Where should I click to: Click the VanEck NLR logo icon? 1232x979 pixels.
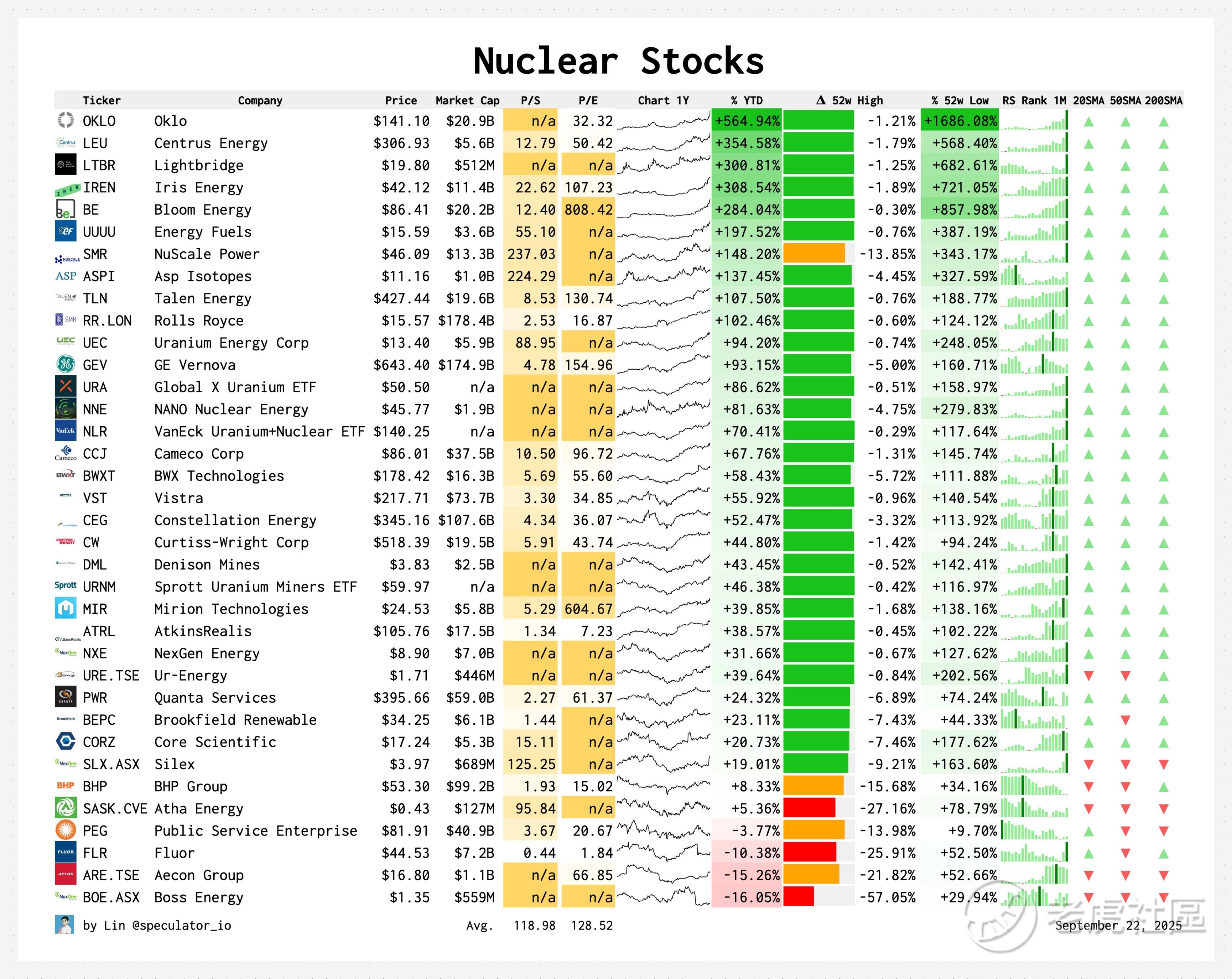pyautogui.click(x=66, y=430)
